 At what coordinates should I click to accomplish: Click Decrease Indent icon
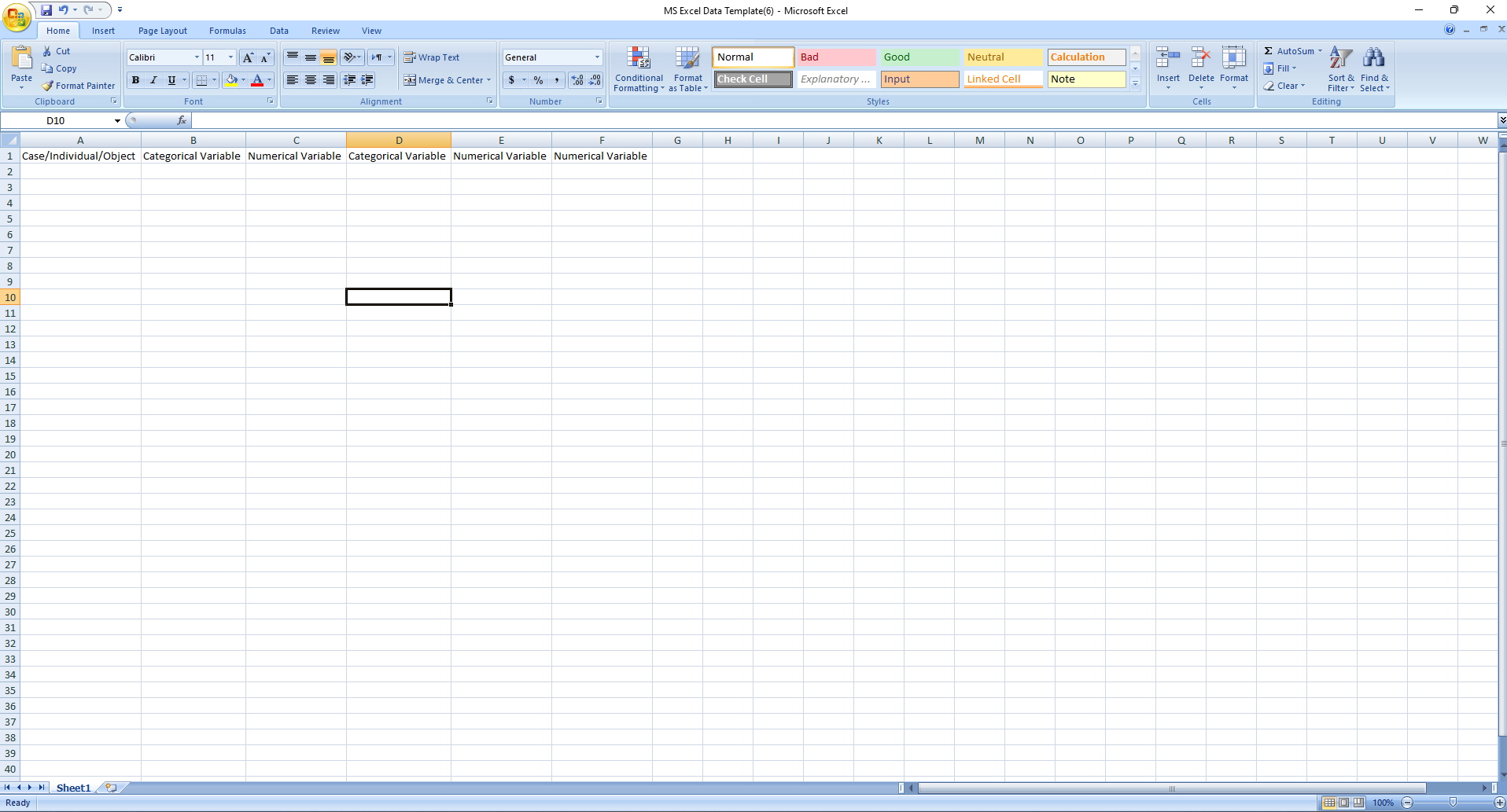point(349,80)
